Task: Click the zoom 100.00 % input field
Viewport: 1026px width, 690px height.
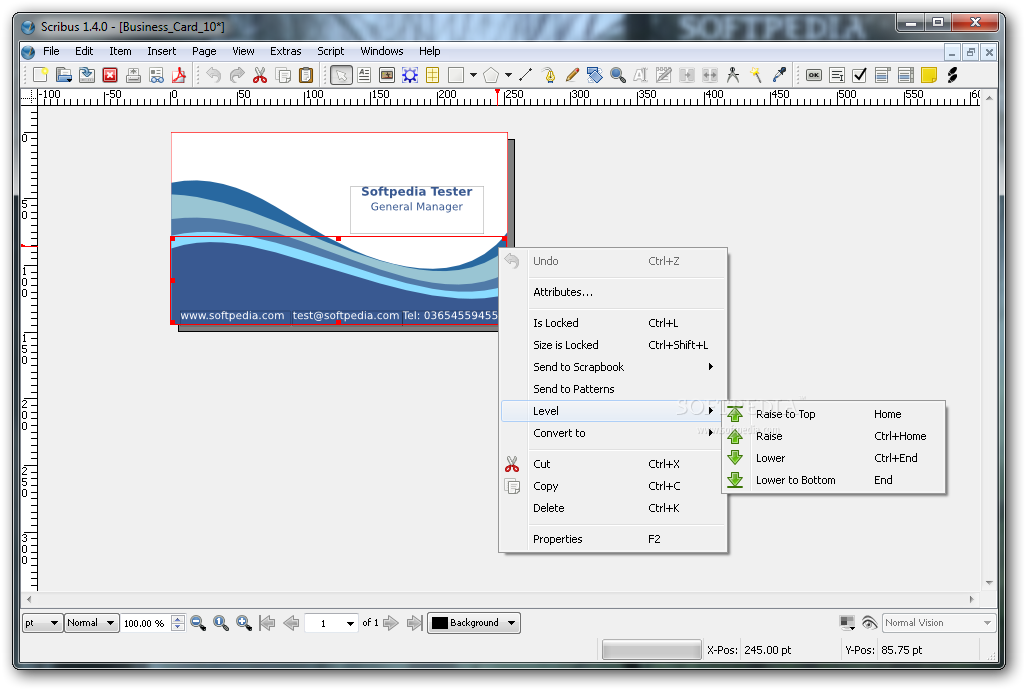Action: 147,623
